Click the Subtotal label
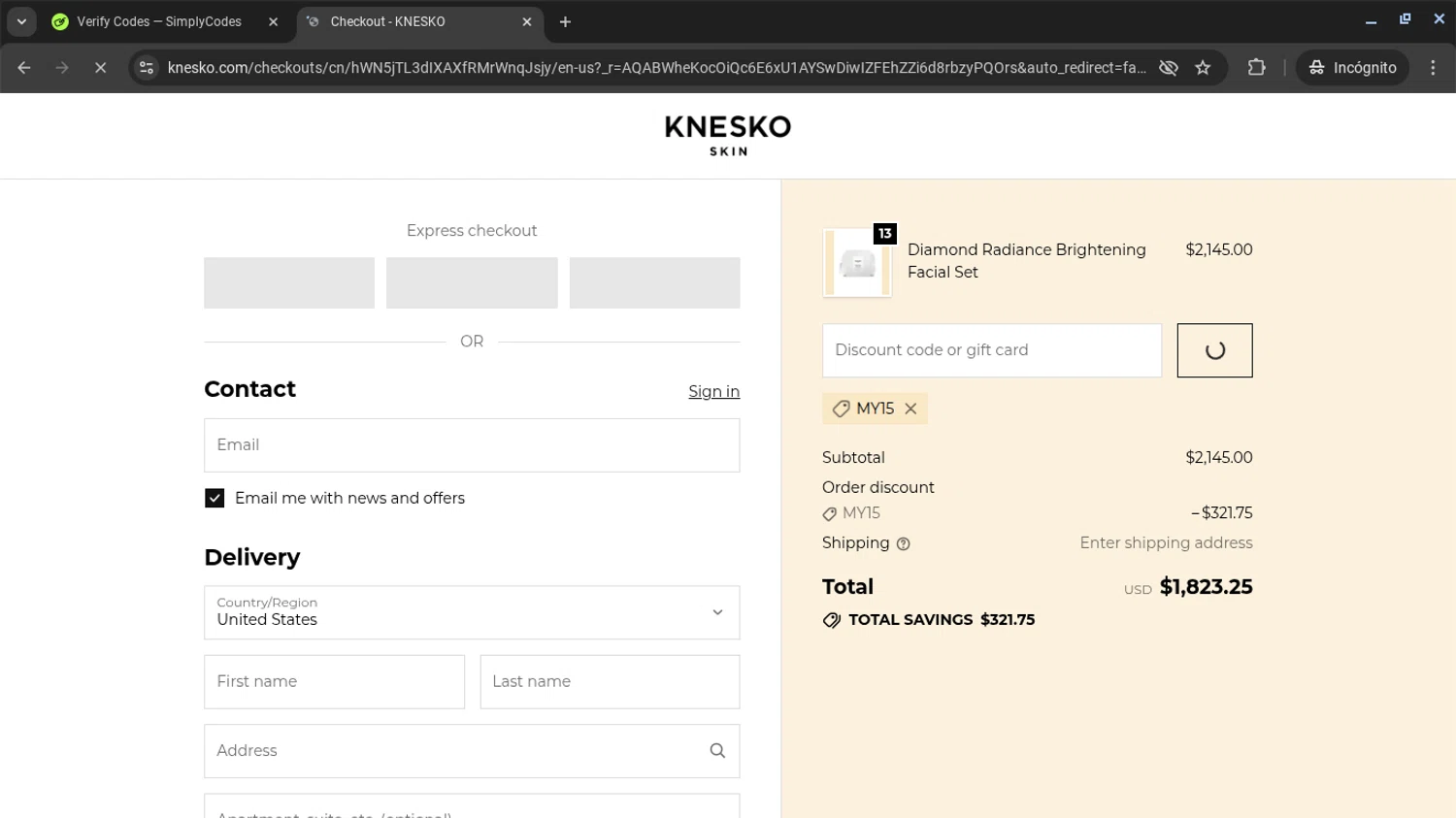Image resolution: width=1456 pixels, height=818 pixels. (853, 457)
